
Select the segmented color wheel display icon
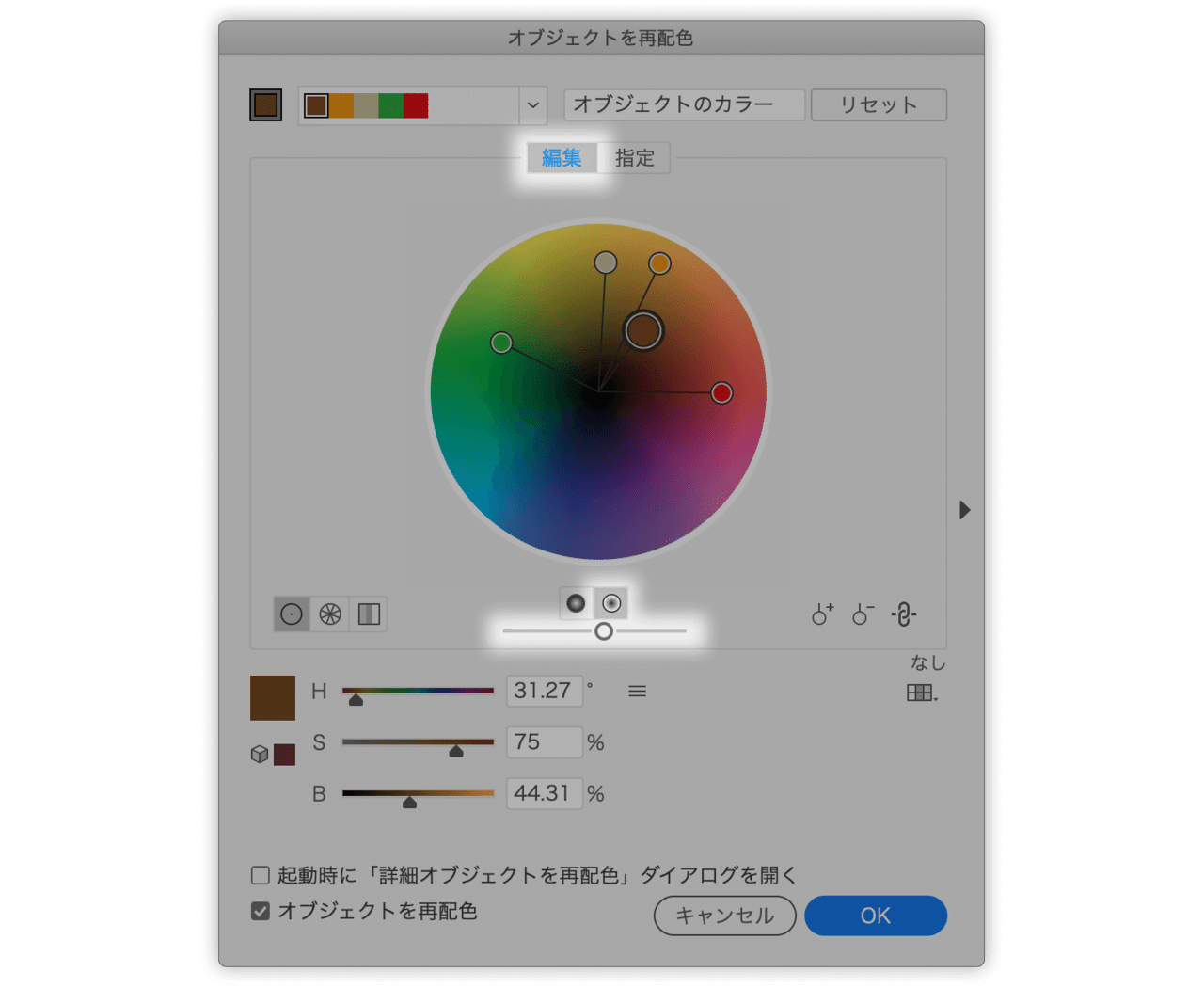tap(330, 614)
